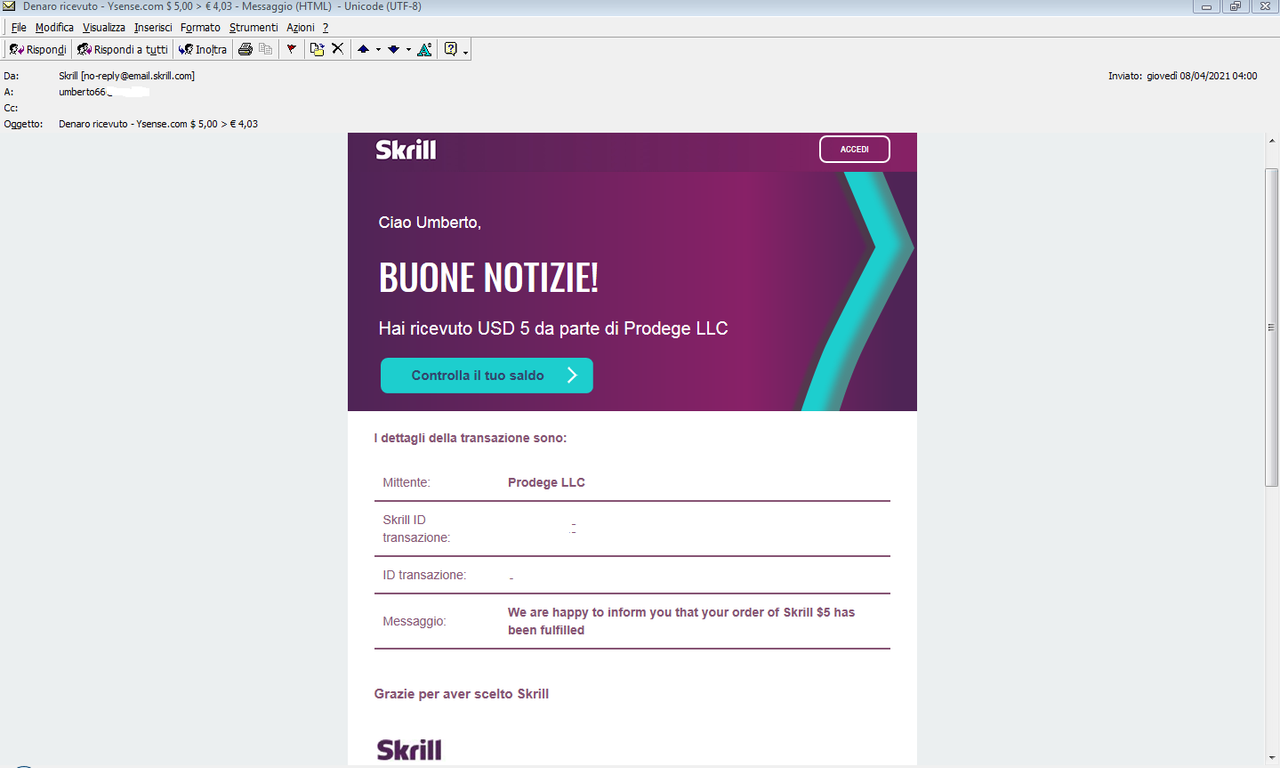
Task: Open toolbar options dropdown arrow
Action: click(x=466, y=50)
